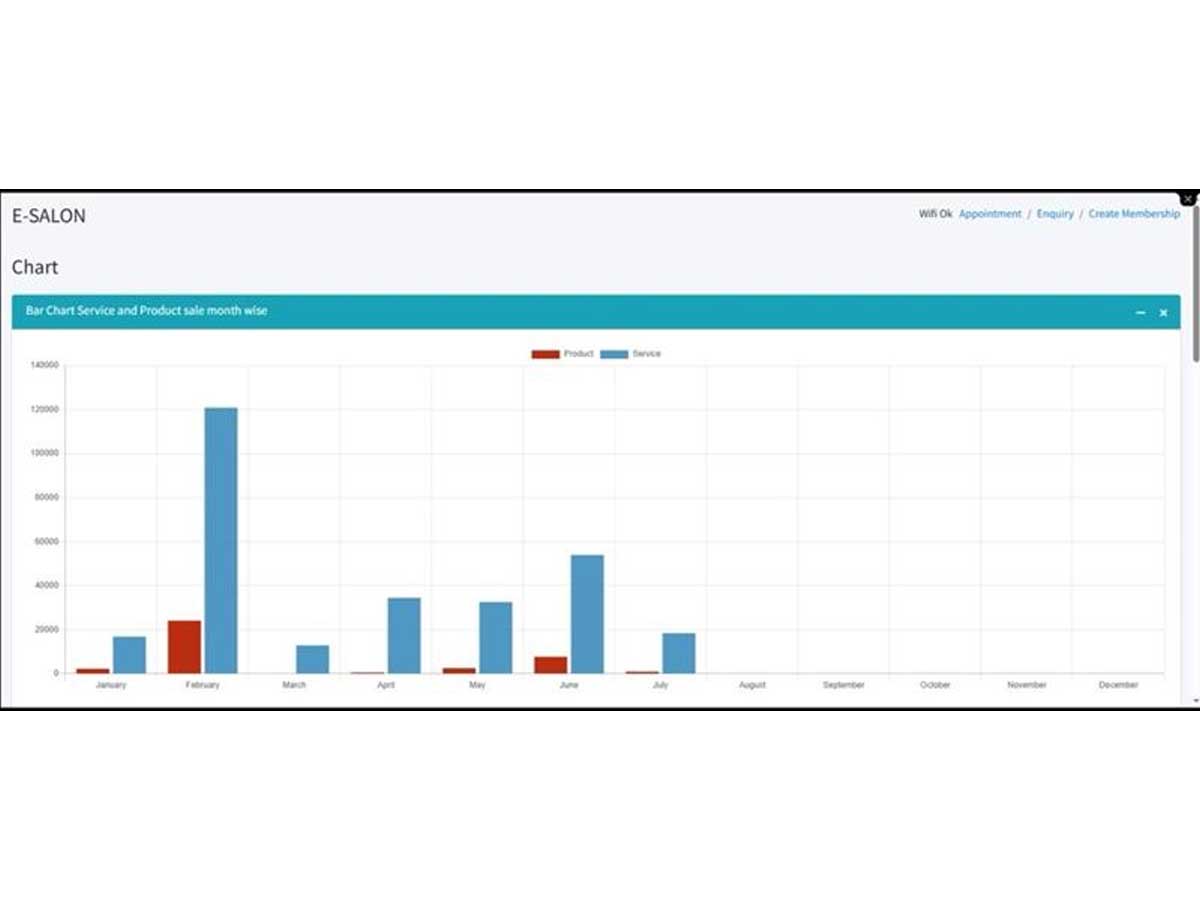
Task: Toggle the Service legend blue swatch
Action: pyautogui.click(x=614, y=354)
